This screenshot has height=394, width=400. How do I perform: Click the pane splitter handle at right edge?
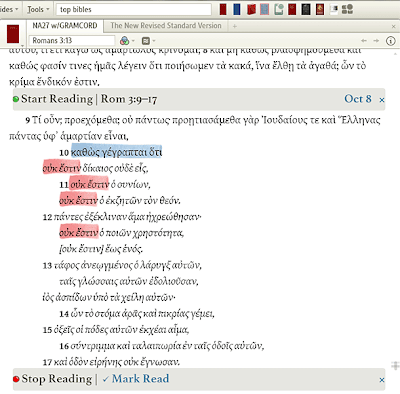pyautogui.click(x=396, y=366)
